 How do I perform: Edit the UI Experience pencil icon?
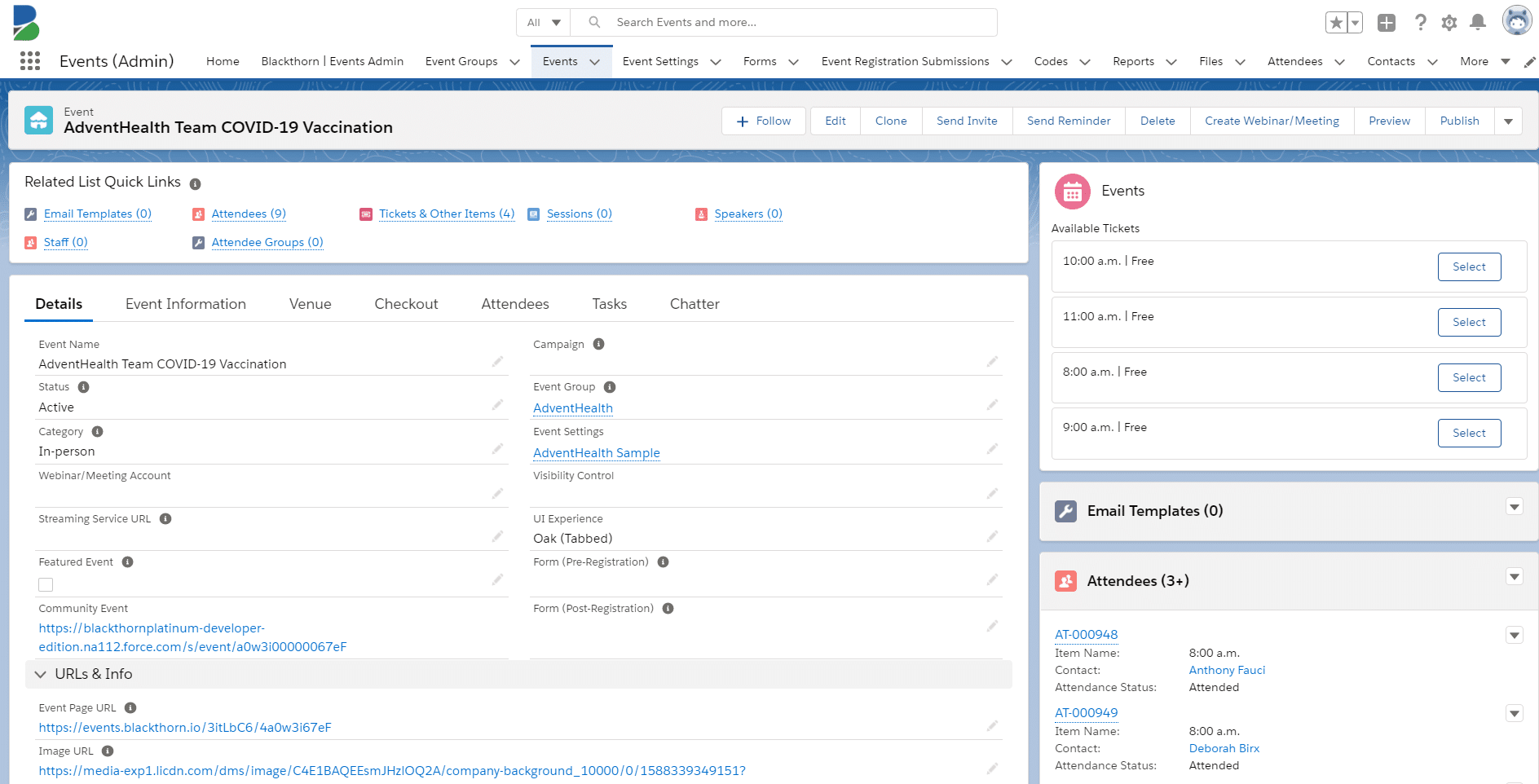(x=992, y=536)
